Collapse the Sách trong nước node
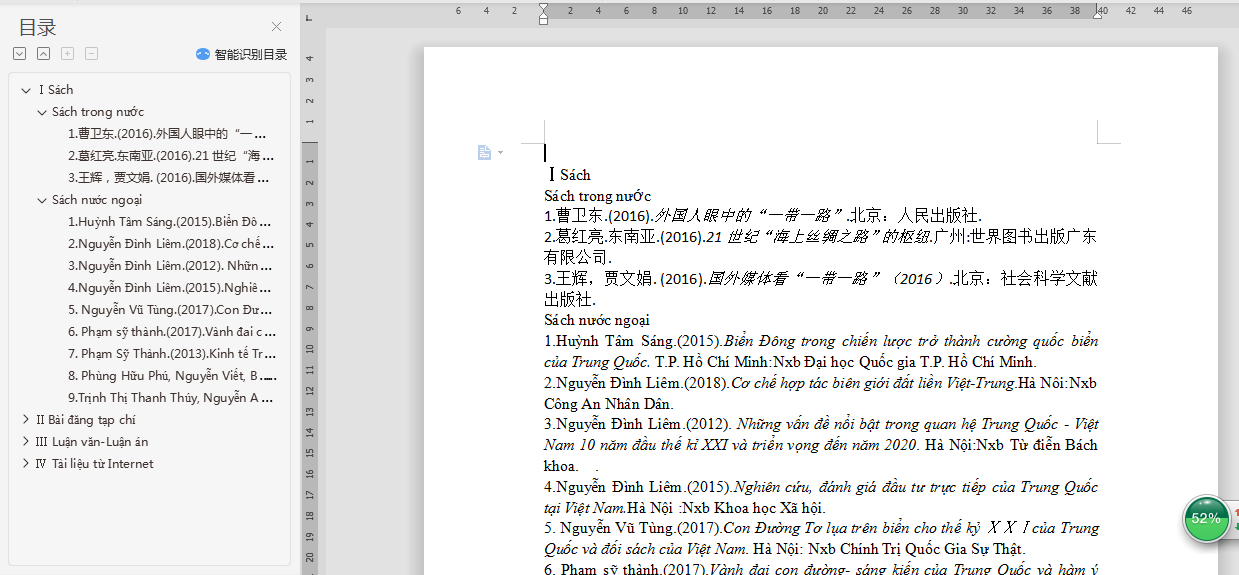1239x575 pixels. coord(41,112)
